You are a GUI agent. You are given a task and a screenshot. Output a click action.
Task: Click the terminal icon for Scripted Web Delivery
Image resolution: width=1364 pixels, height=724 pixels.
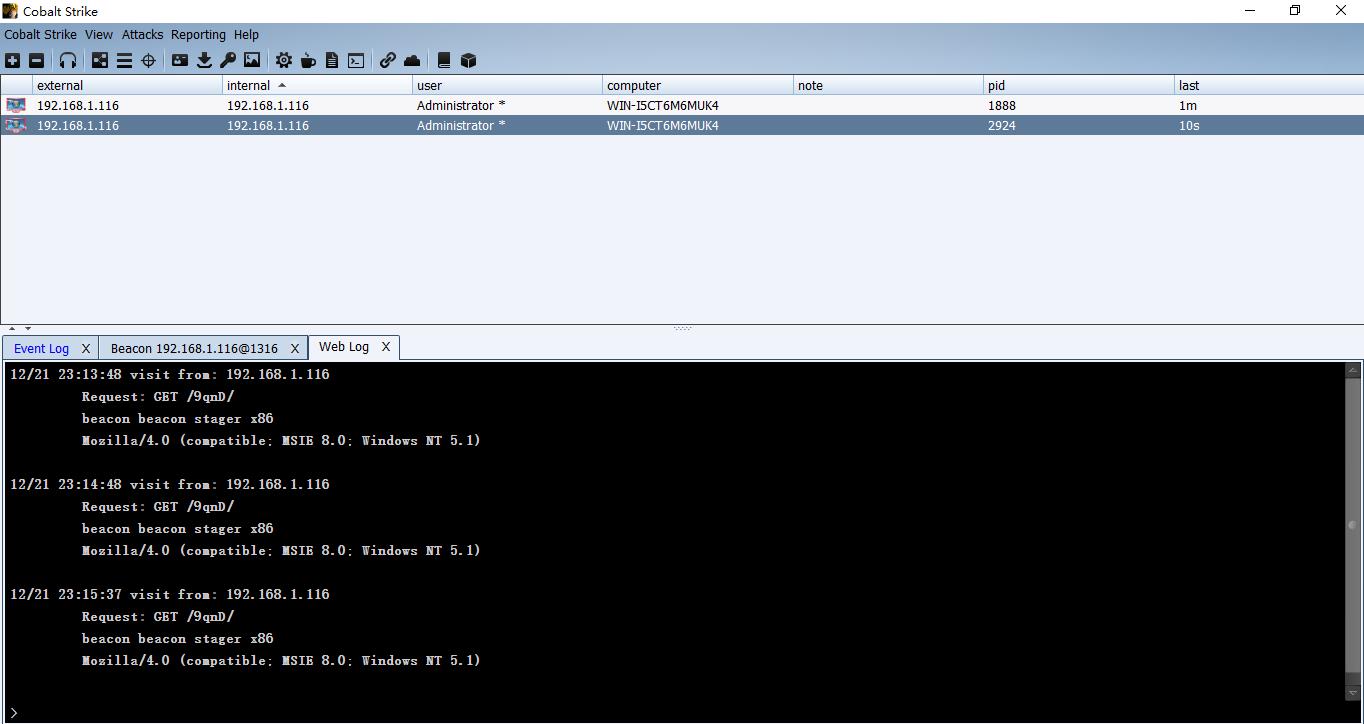pos(356,61)
